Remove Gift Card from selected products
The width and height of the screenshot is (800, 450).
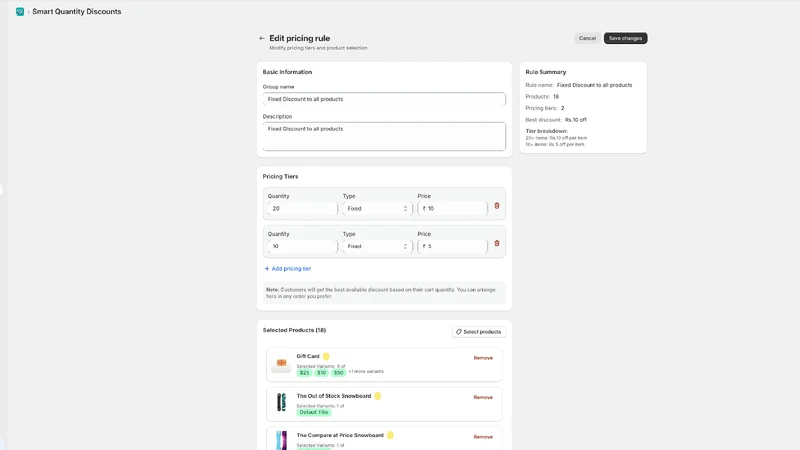coord(483,358)
